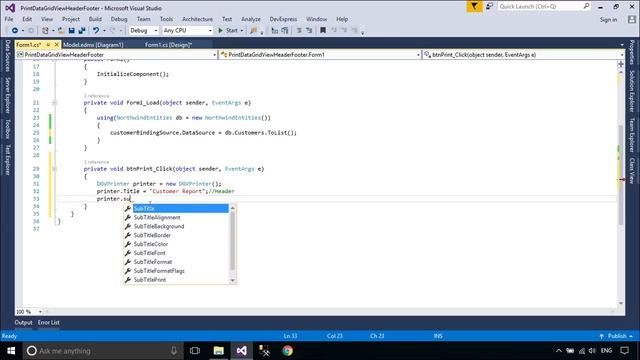Image resolution: width=640 pixels, height=360 pixels.
Task: Toggle a bookmark via toolbar icon
Action: click(x=323, y=31)
